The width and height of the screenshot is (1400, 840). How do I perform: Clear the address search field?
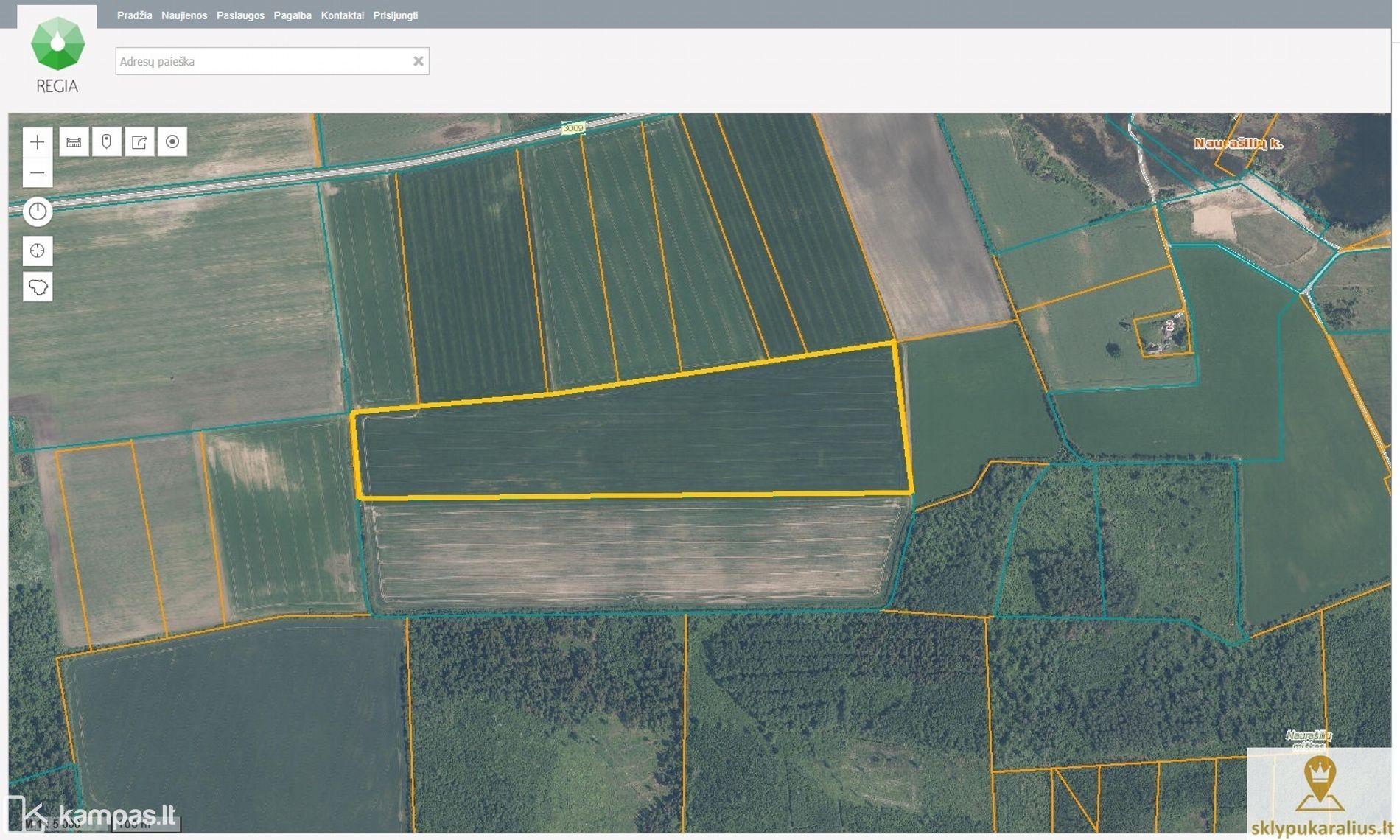[x=418, y=61]
